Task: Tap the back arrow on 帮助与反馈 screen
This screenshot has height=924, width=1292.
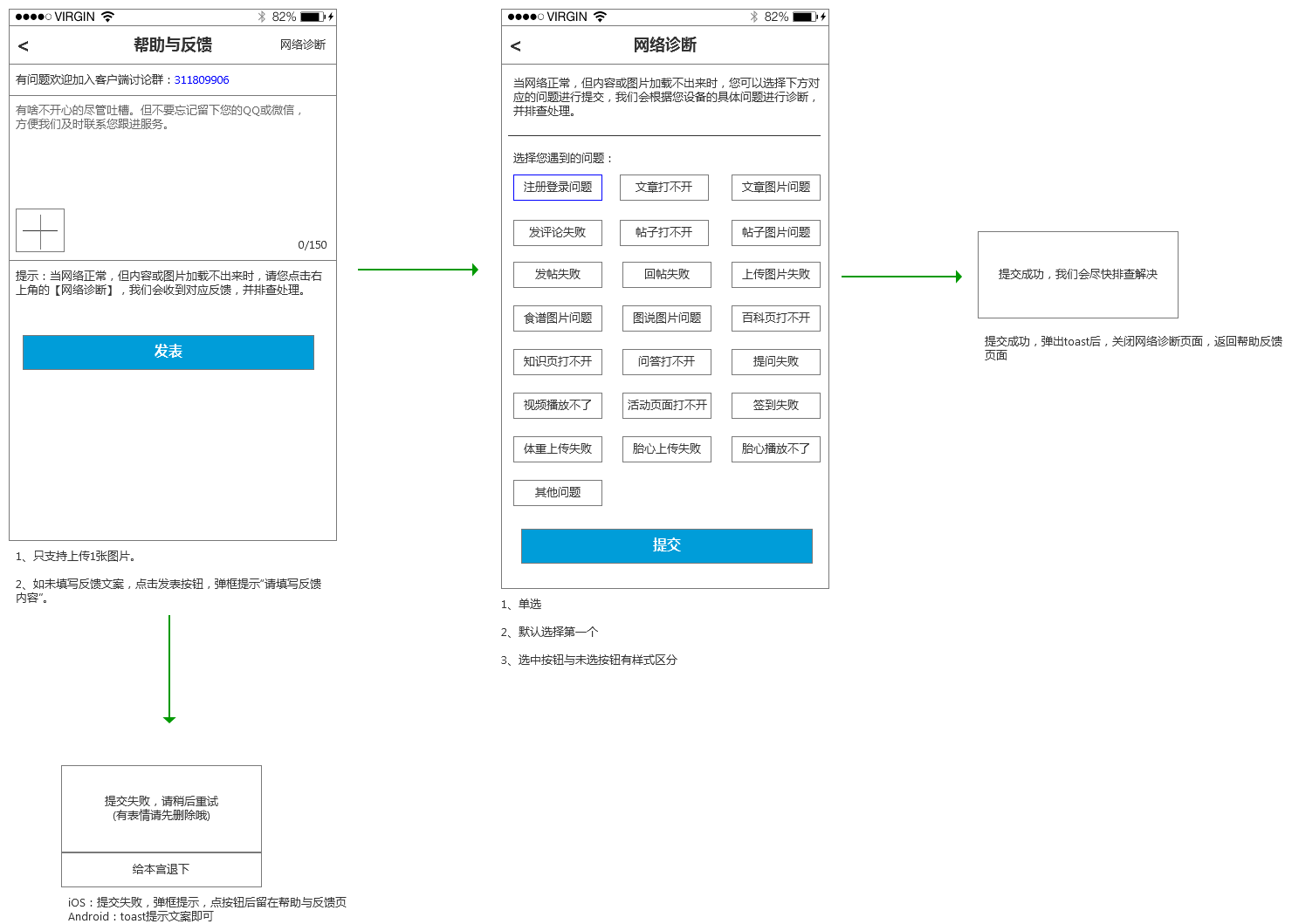Action: tap(24, 46)
